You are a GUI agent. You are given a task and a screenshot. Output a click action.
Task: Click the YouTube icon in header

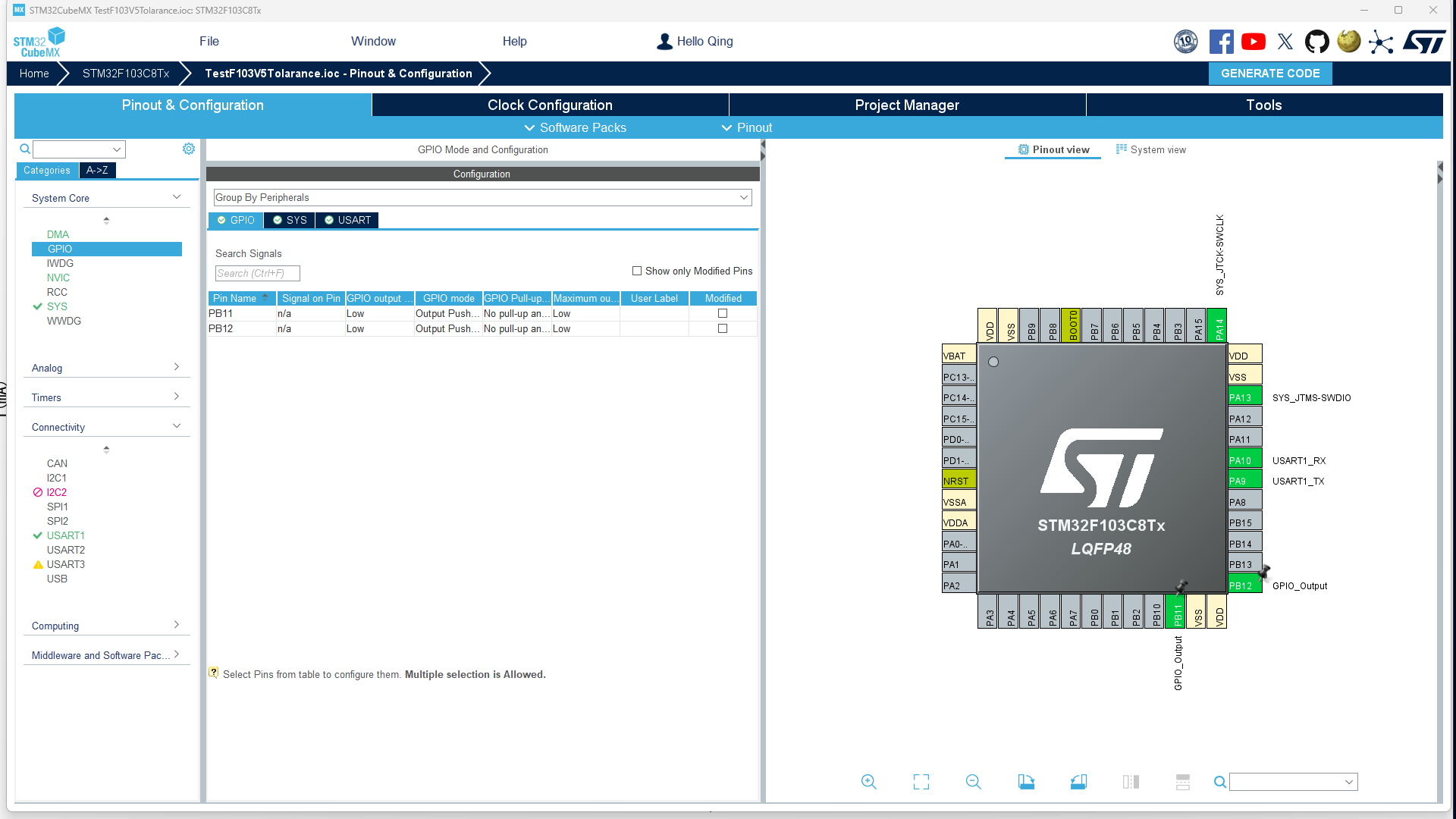pos(1253,42)
